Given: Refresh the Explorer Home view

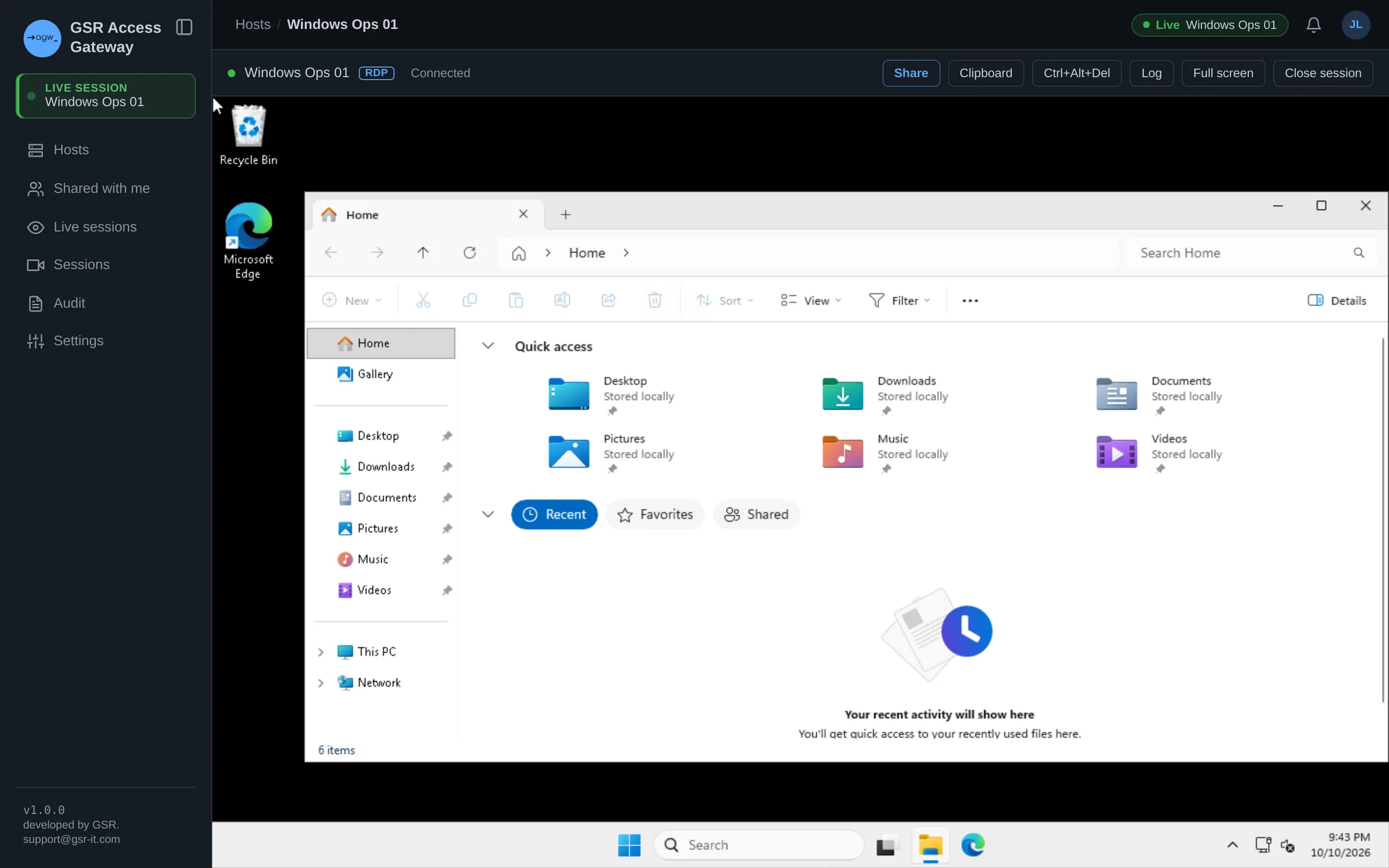Looking at the screenshot, I should 469,253.
